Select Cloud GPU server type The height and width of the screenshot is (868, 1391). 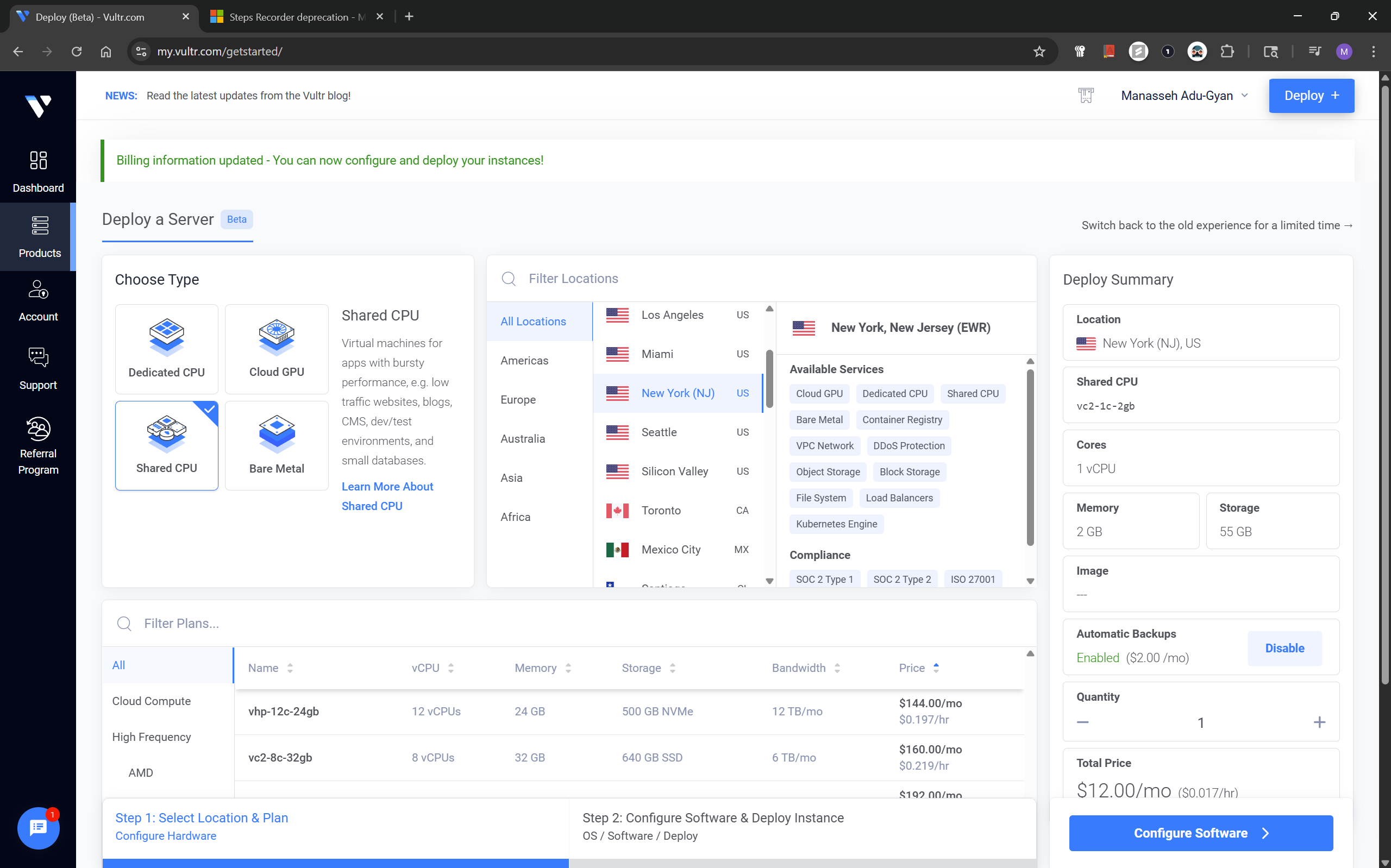point(276,349)
